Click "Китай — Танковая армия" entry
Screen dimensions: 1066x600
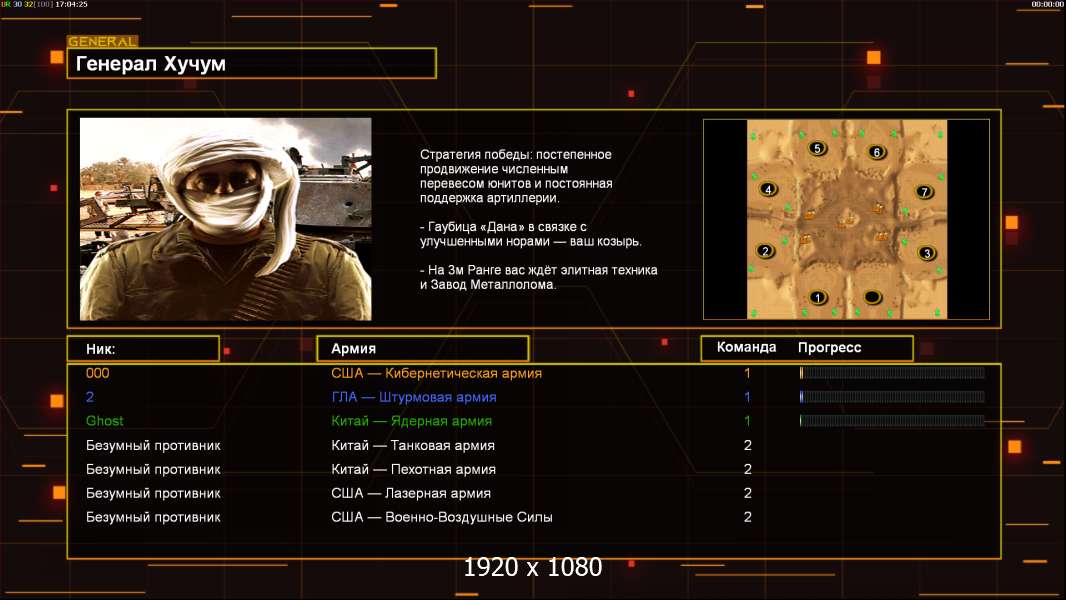point(413,445)
